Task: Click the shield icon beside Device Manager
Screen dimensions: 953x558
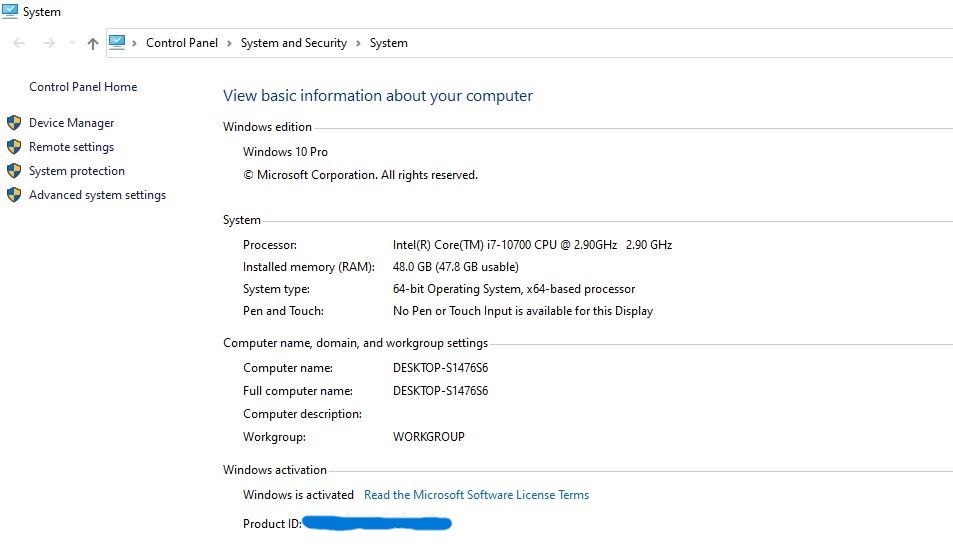Action: click(14, 123)
